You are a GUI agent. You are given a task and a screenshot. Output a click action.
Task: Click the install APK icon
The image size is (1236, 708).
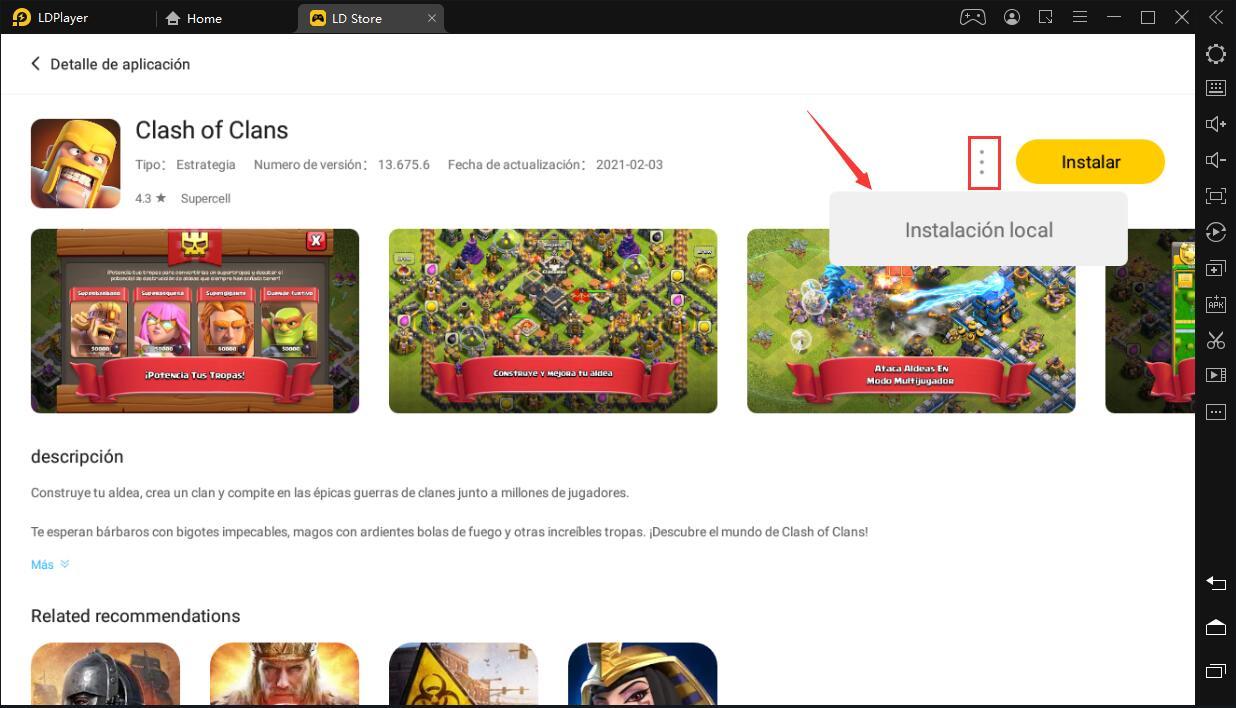point(1216,304)
